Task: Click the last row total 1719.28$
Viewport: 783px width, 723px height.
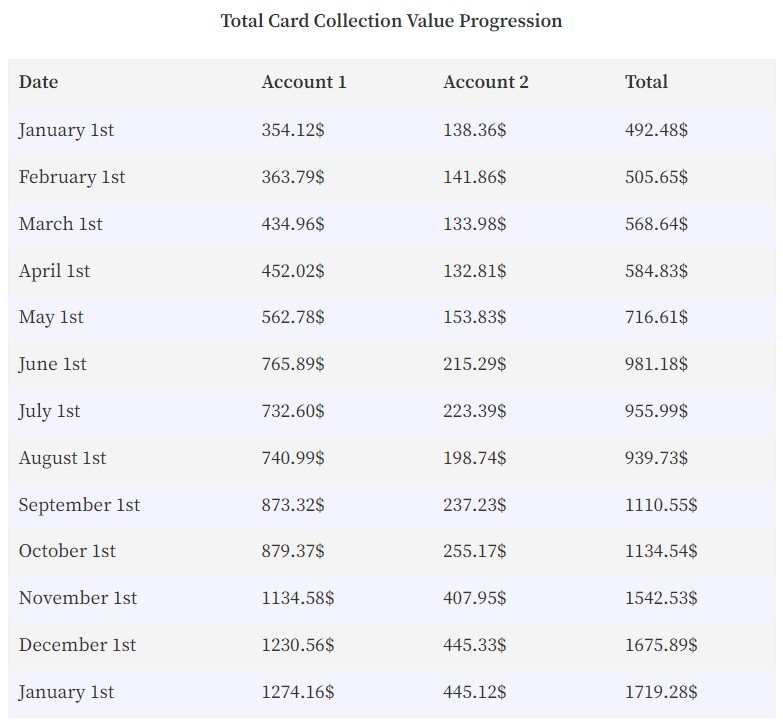Action: 661,692
